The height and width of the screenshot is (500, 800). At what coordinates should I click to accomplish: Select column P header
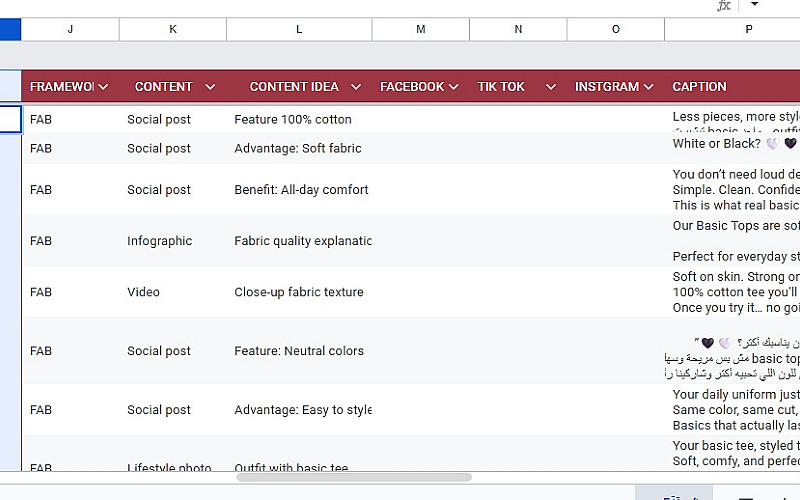pyautogui.click(x=748, y=30)
